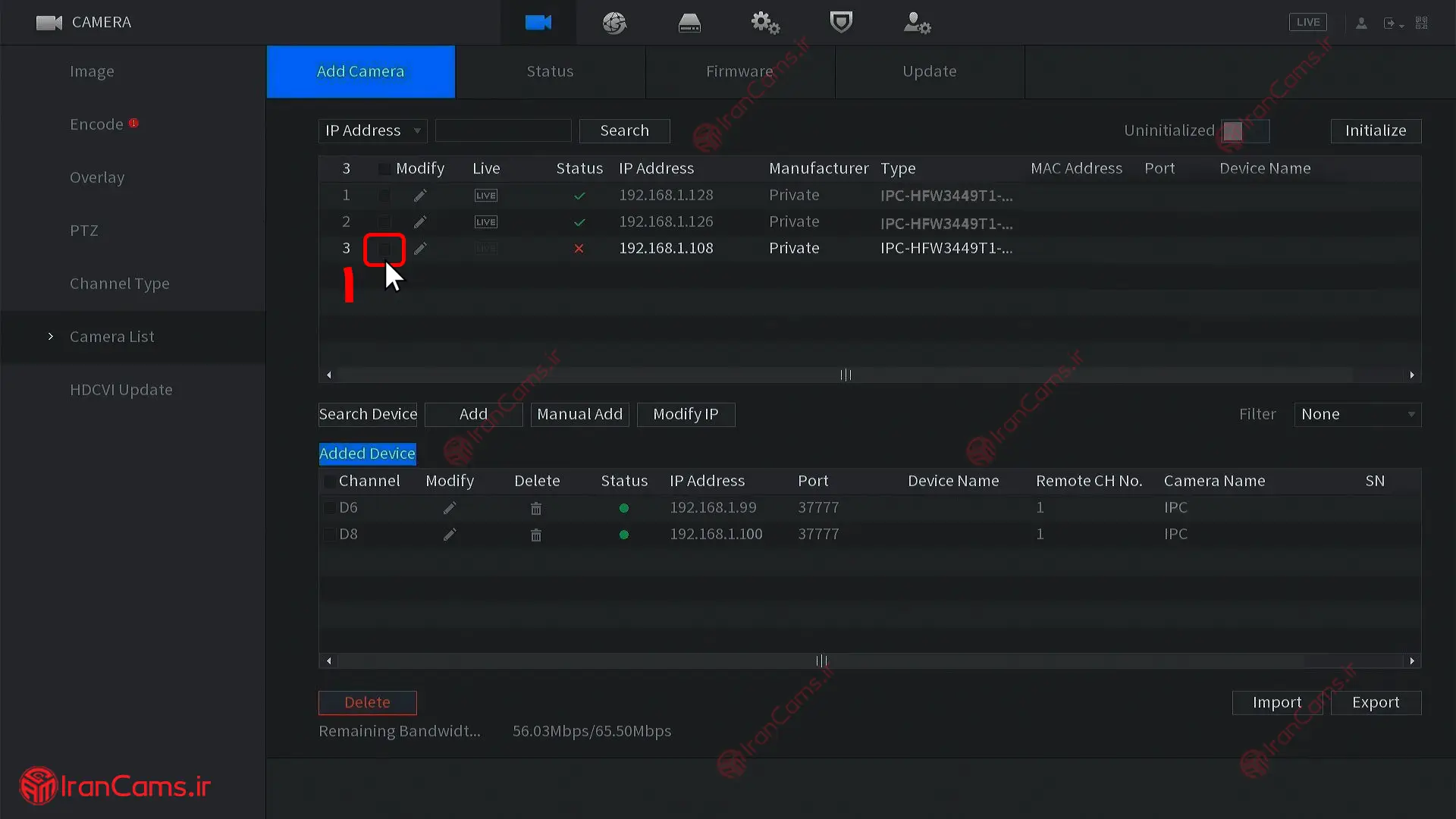Modify added channel D8 with pencil icon
This screenshot has height=819, width=1456.
coord(450,535)
